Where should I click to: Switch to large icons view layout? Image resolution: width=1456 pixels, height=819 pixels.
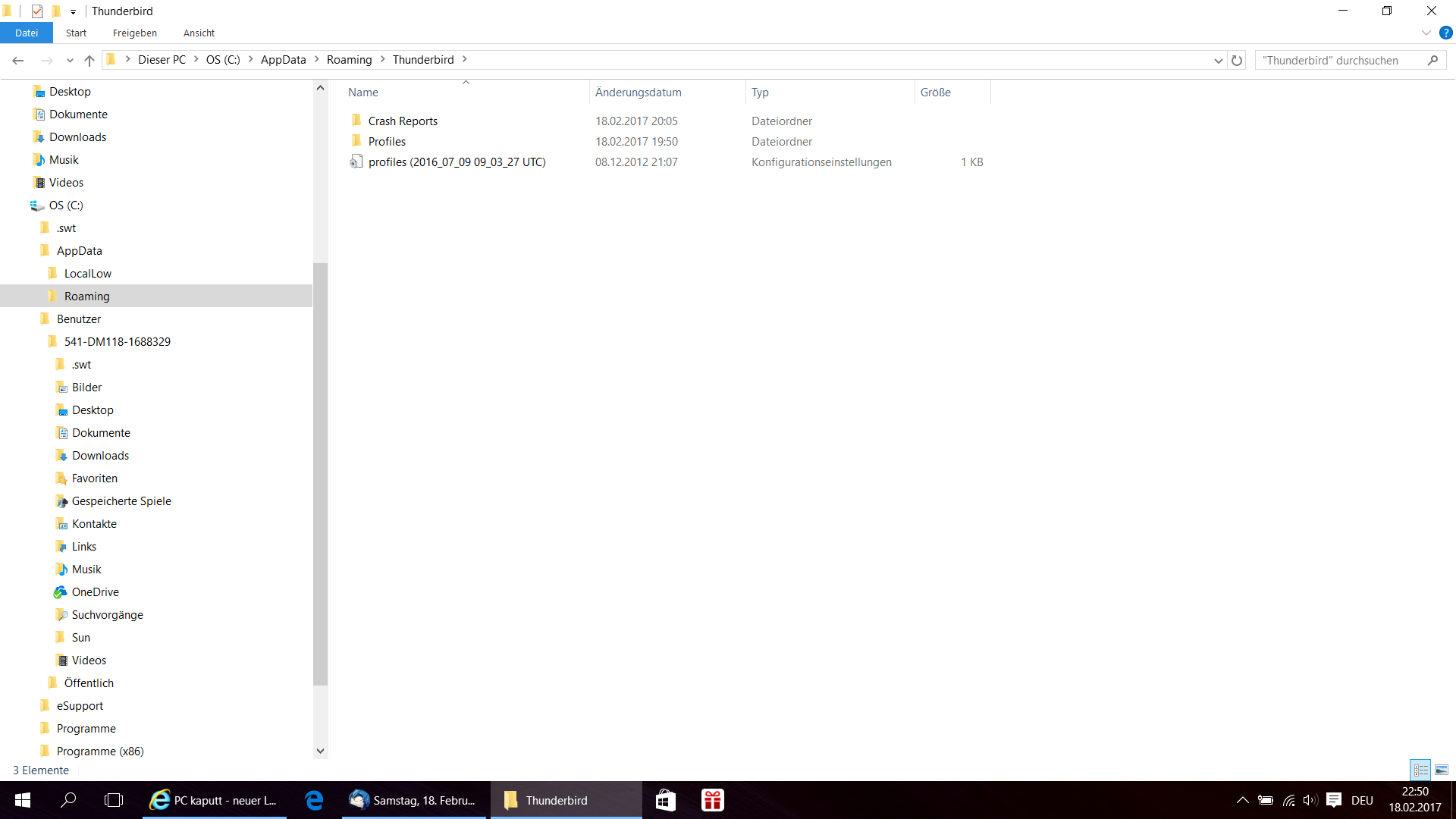[1441, 770]
